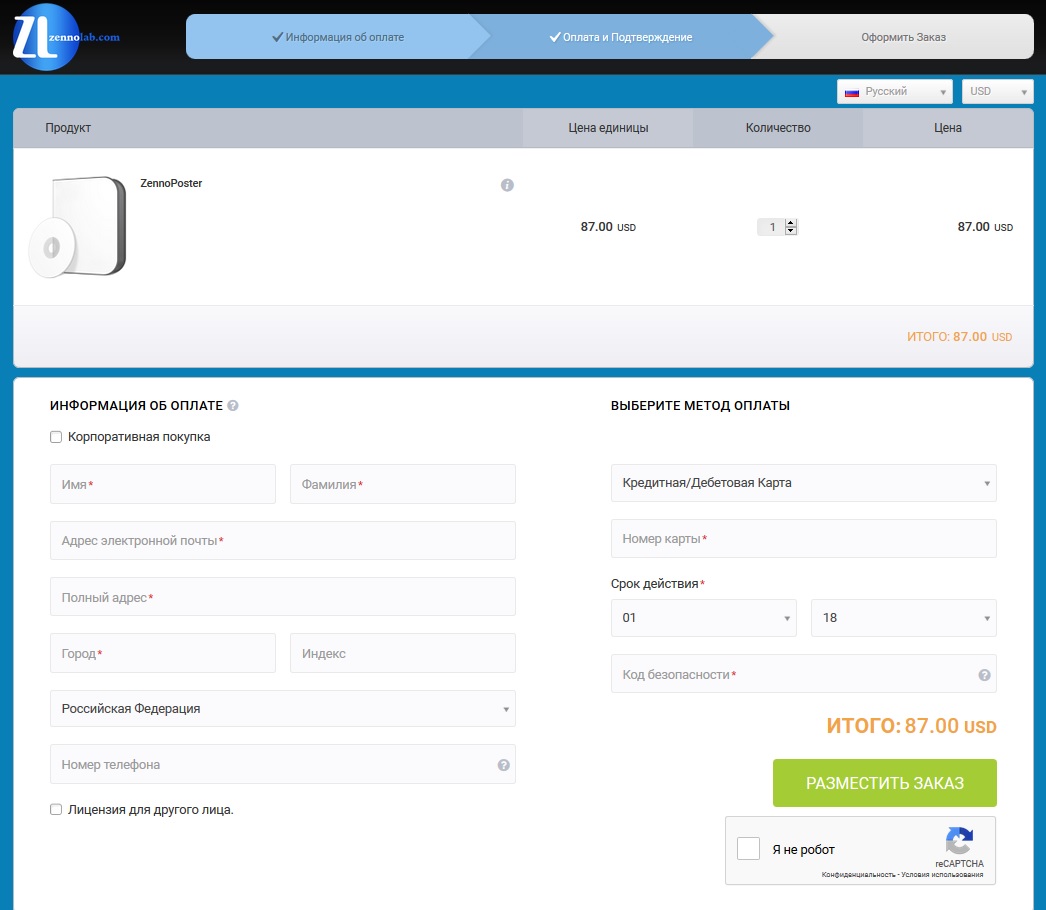Open the Российская Федерация country dropdown
Viewport: 1046px width, 910px height.
(283, 709)
